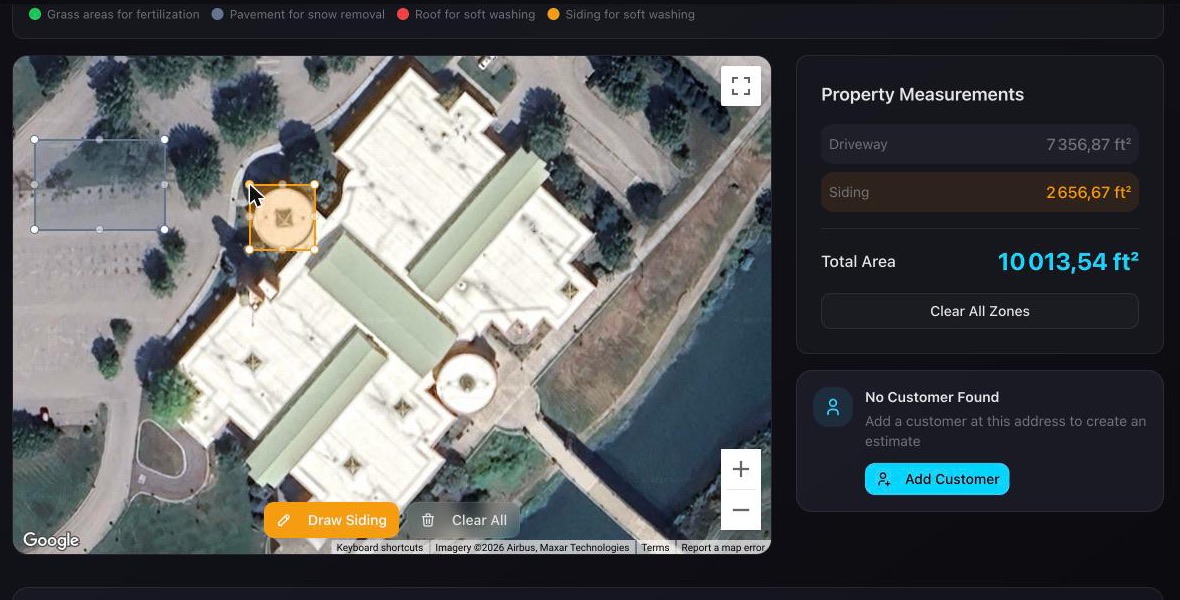Select the gray driveway zone rectangle
The width and height of the screenshot is (1180, 600).
point(99,184)
